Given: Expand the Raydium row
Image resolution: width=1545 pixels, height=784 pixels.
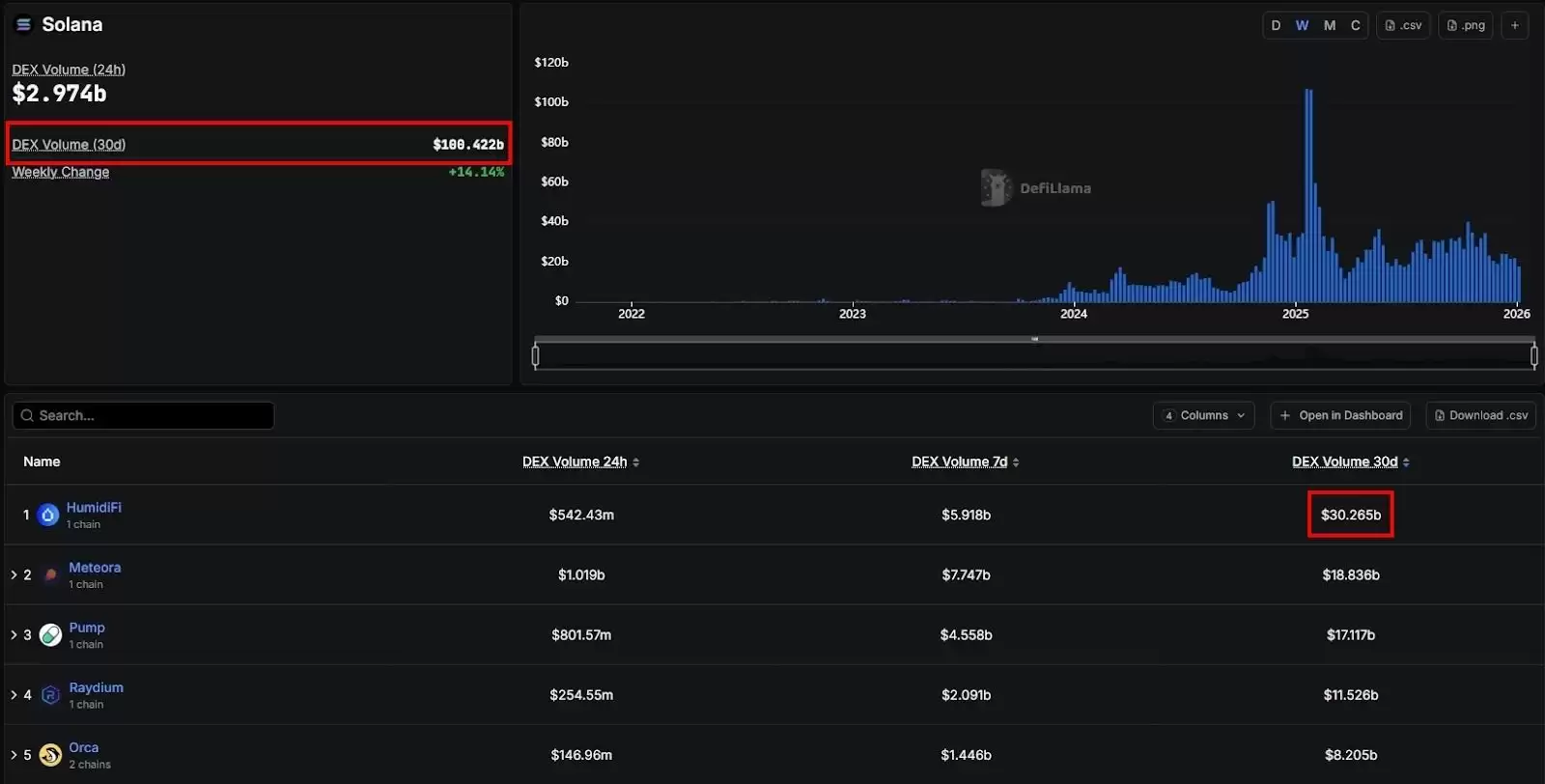Looking at the screenshot, I should point(14,695).
